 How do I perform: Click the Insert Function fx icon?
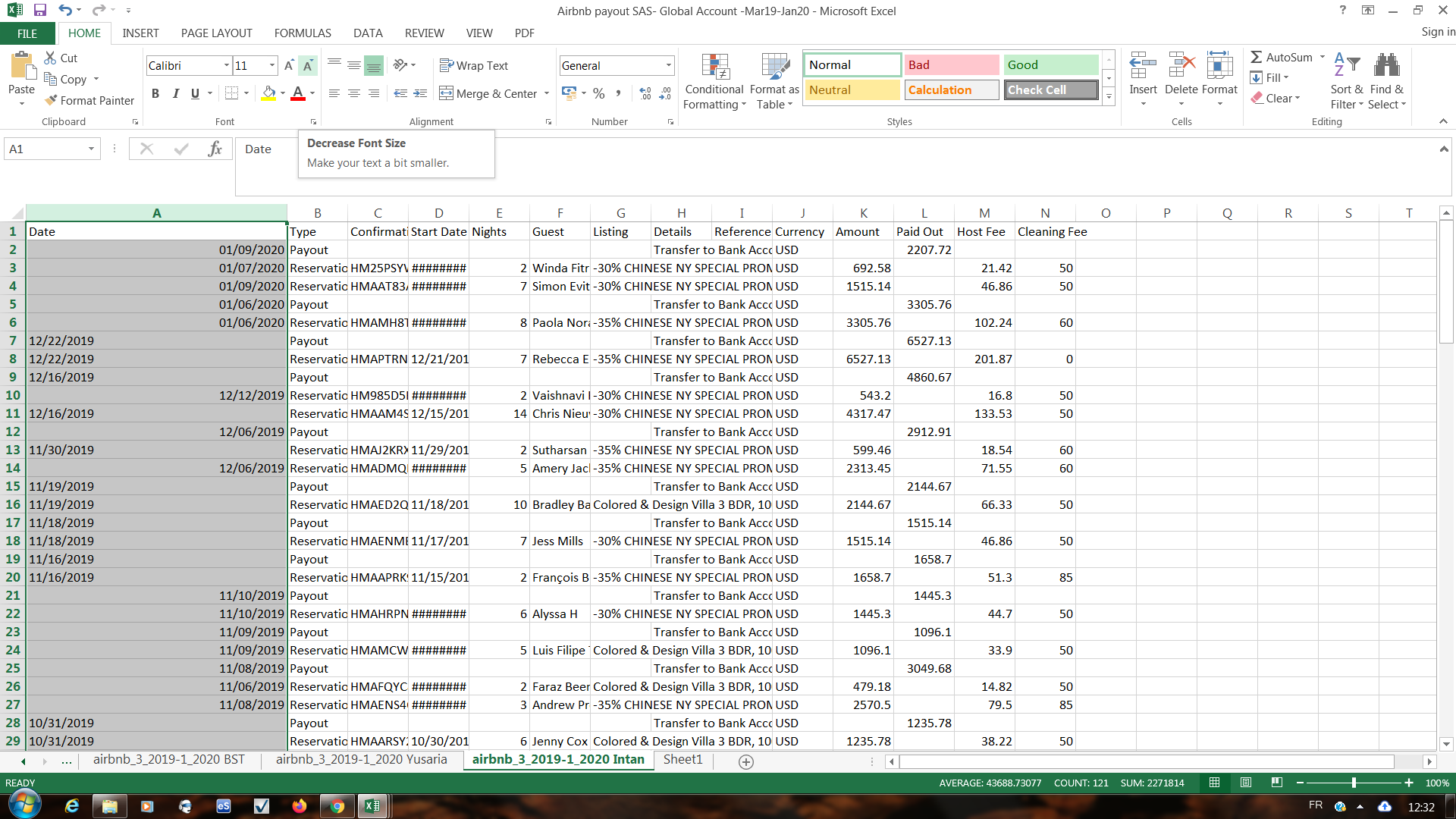click(215, 149)
